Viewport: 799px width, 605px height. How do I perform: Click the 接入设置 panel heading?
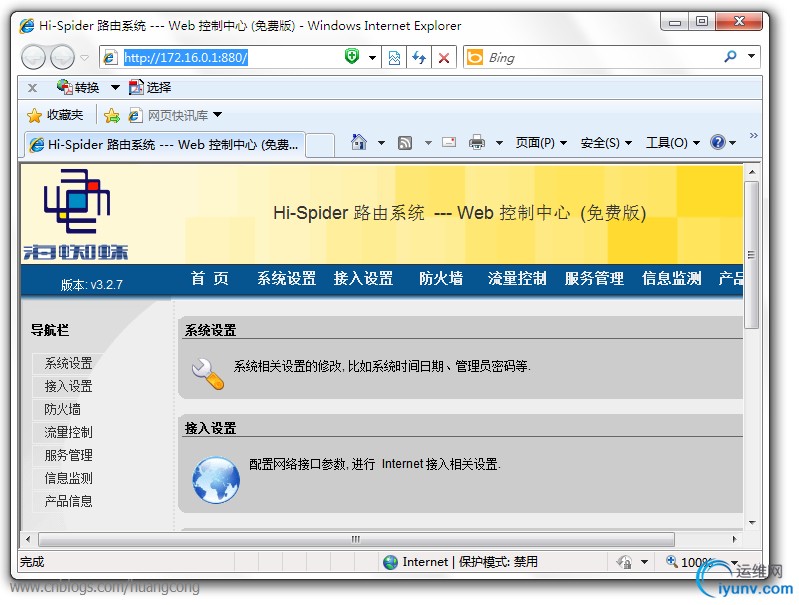210,428
